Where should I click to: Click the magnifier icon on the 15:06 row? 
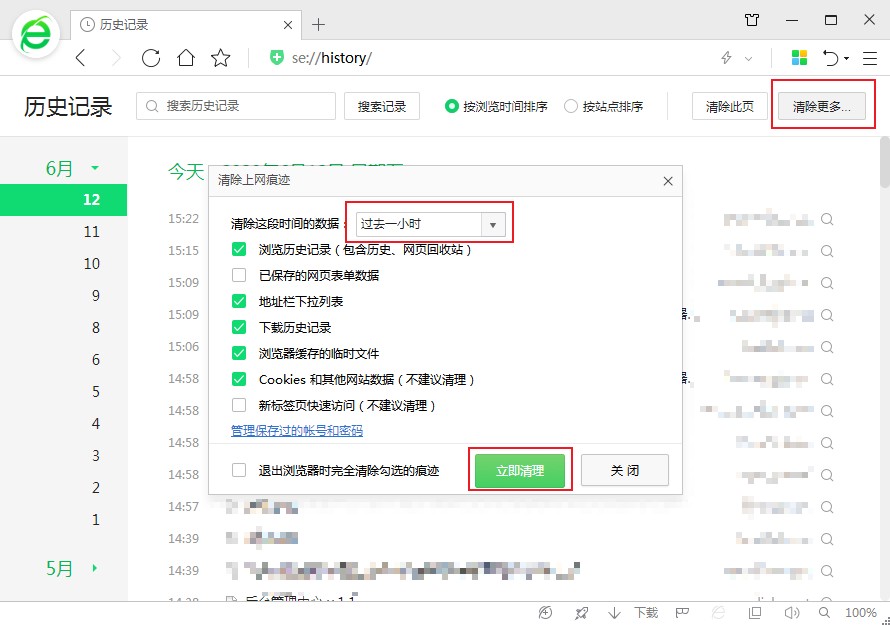point(827,347)
